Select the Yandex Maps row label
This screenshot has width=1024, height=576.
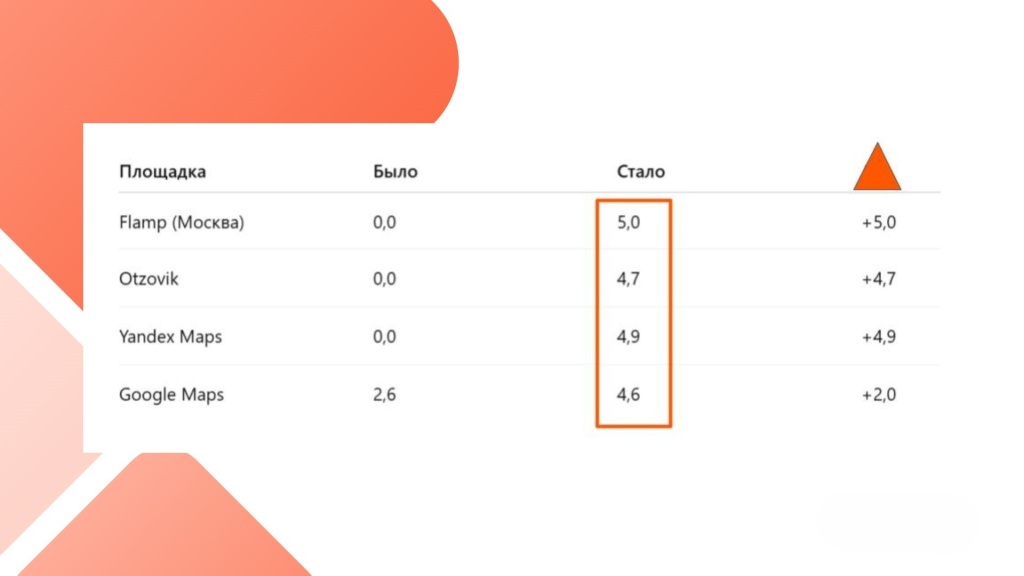point(170,336)
